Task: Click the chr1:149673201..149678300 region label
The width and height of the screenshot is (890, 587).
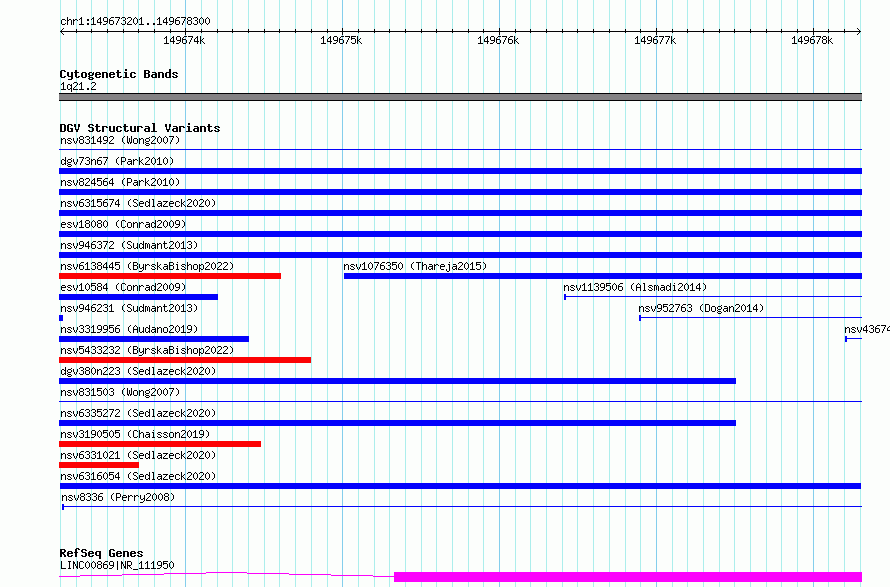Action: 135,21
